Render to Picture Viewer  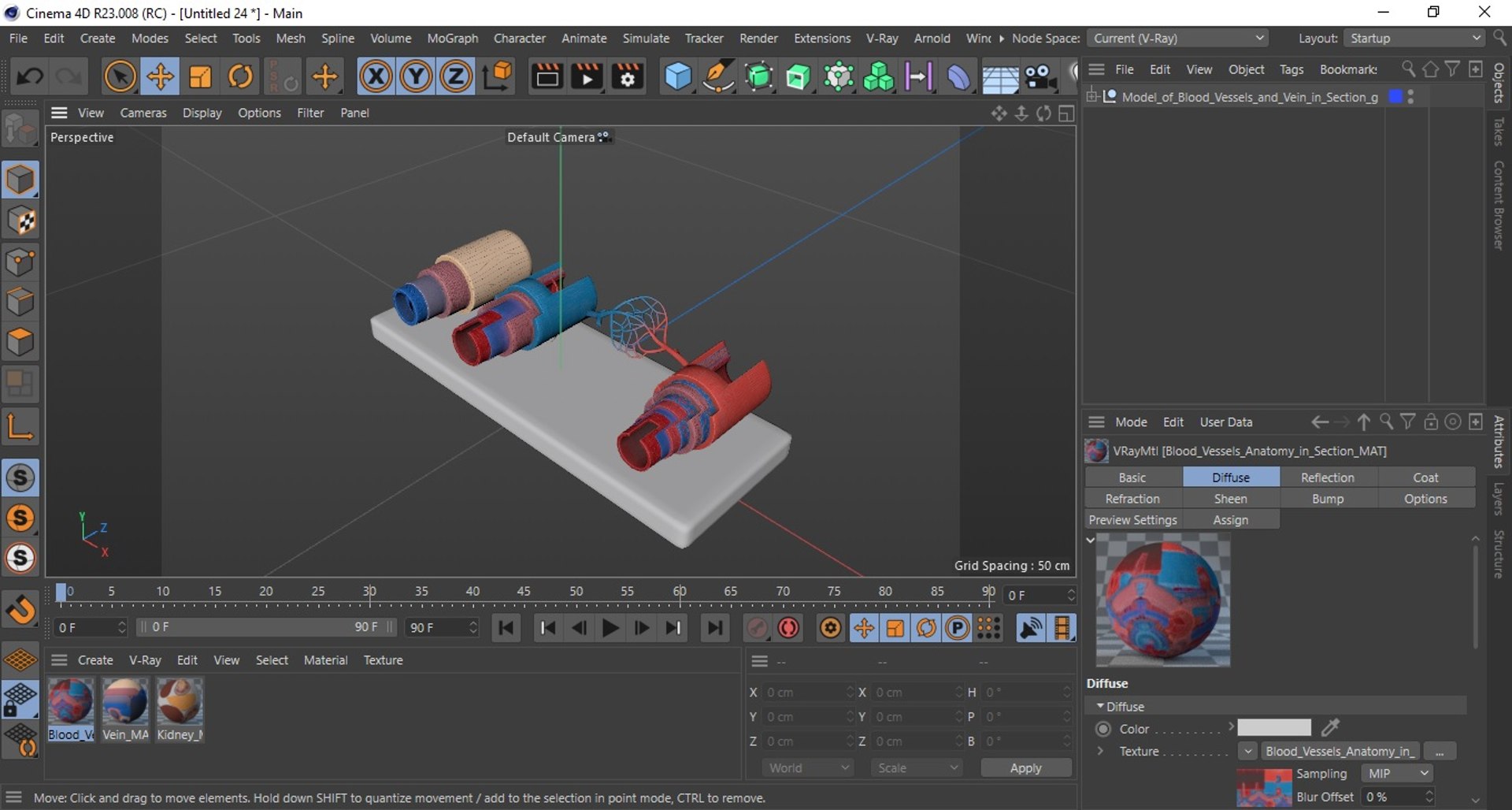click(587, 76)
